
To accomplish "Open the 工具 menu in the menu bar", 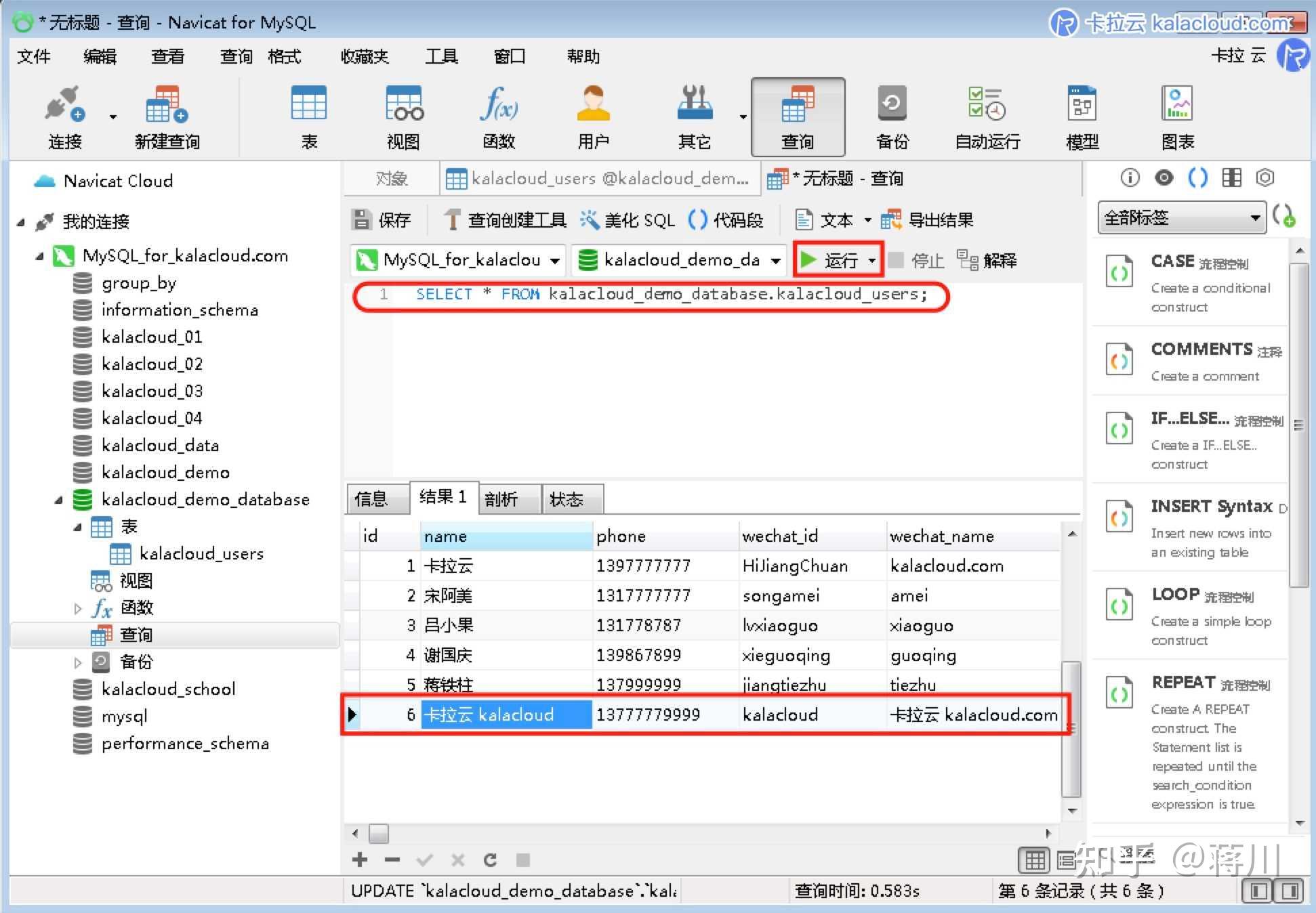I will (441, 56).
